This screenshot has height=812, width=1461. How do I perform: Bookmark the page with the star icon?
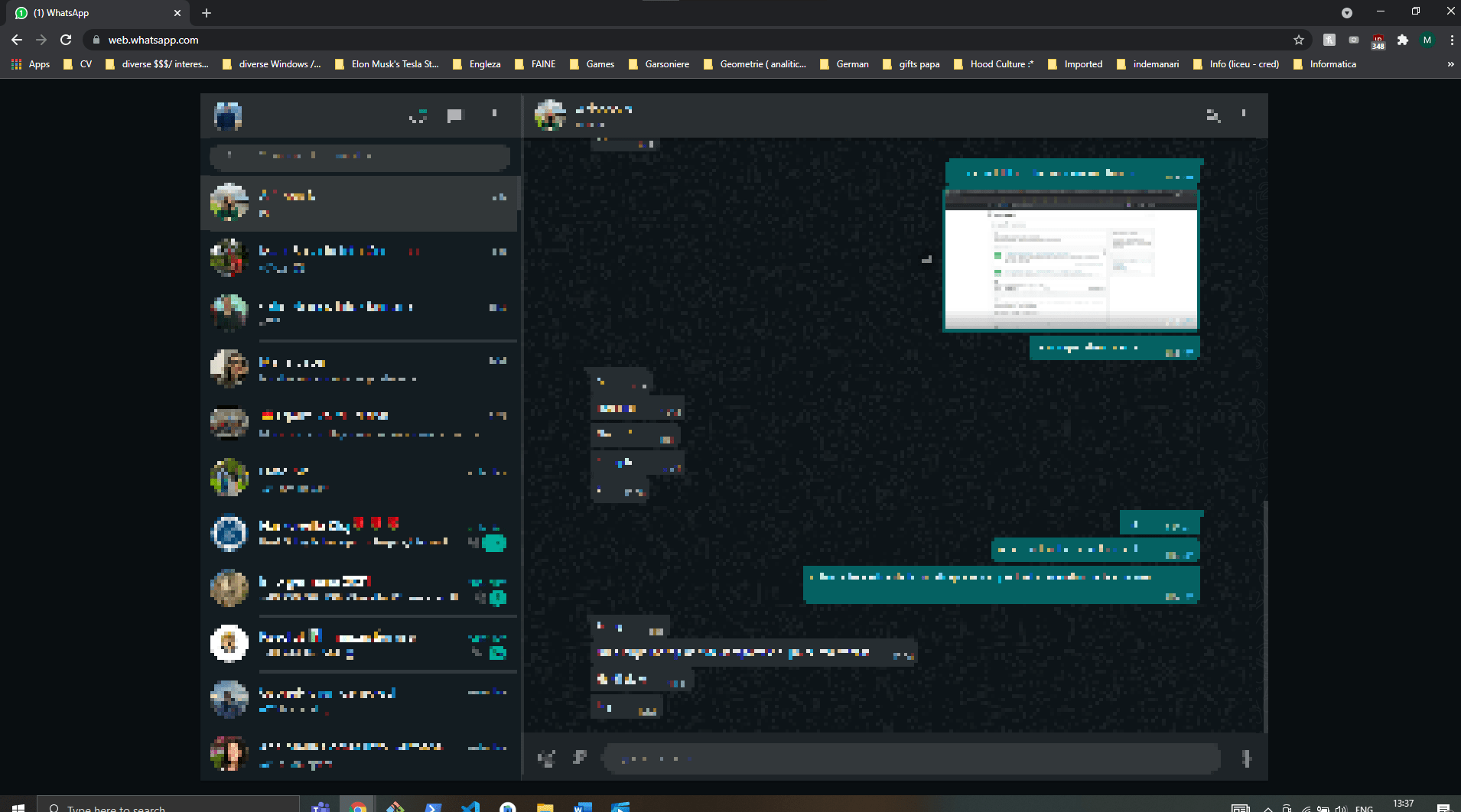[1299, 40]
